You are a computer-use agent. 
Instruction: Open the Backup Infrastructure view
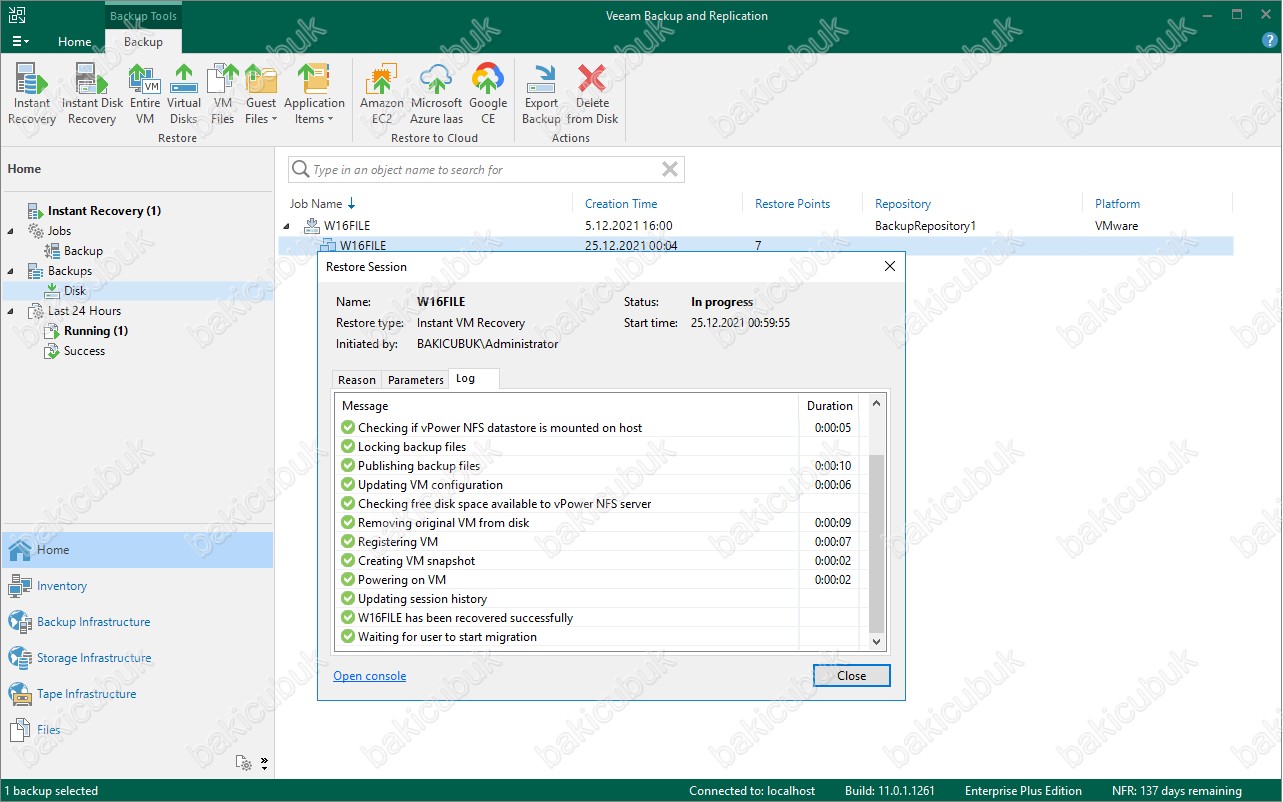[136, 622]
